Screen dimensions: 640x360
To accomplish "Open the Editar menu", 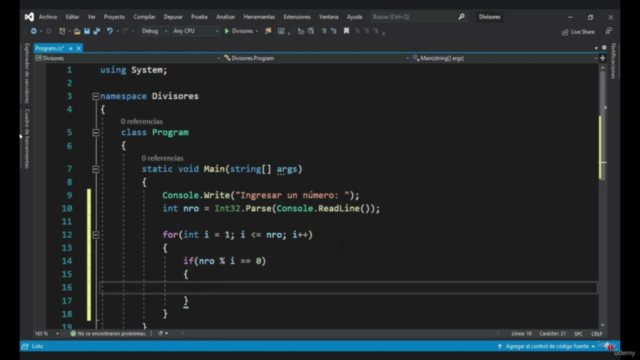I will [x=72, y=17].
